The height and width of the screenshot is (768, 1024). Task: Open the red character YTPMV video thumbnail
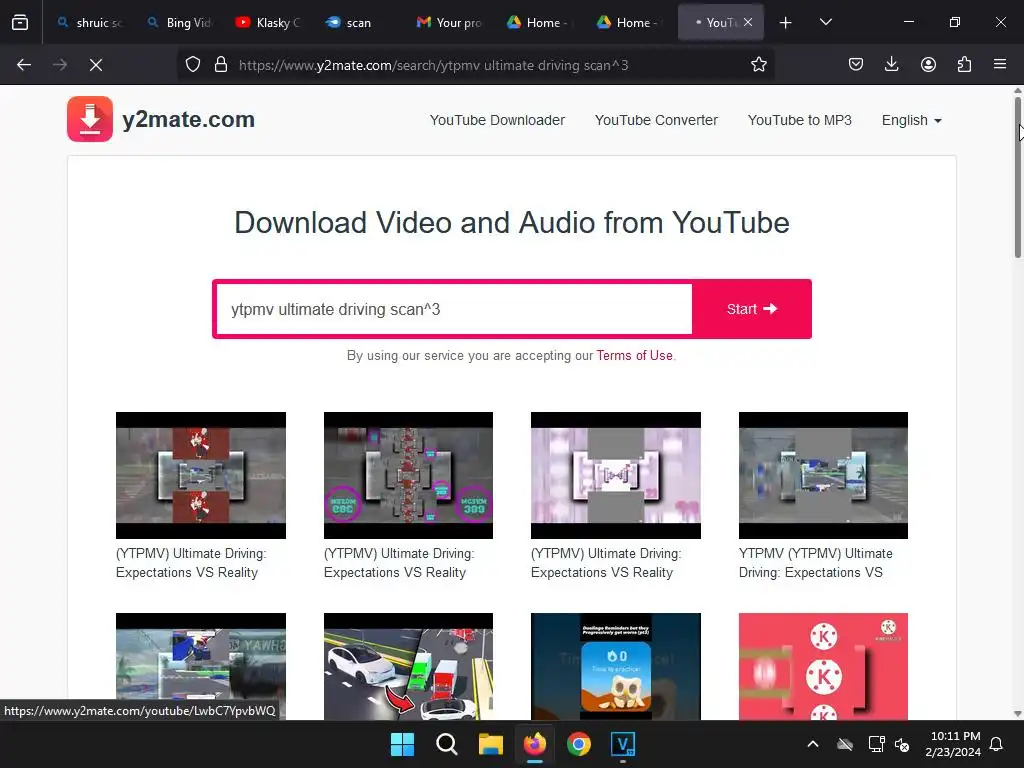coord(200,475)
